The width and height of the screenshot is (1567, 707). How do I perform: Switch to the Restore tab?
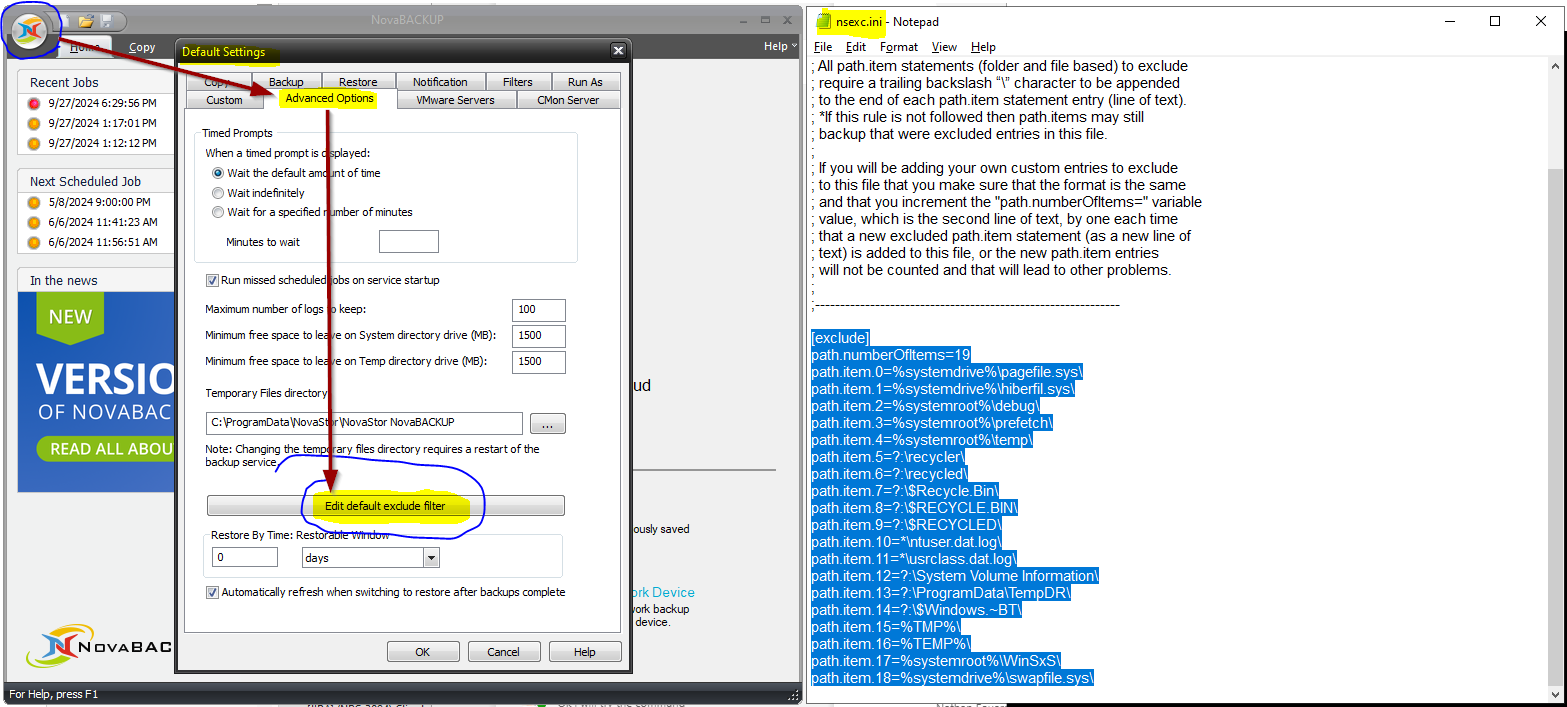pyautogui.click(x=358, y=82)
